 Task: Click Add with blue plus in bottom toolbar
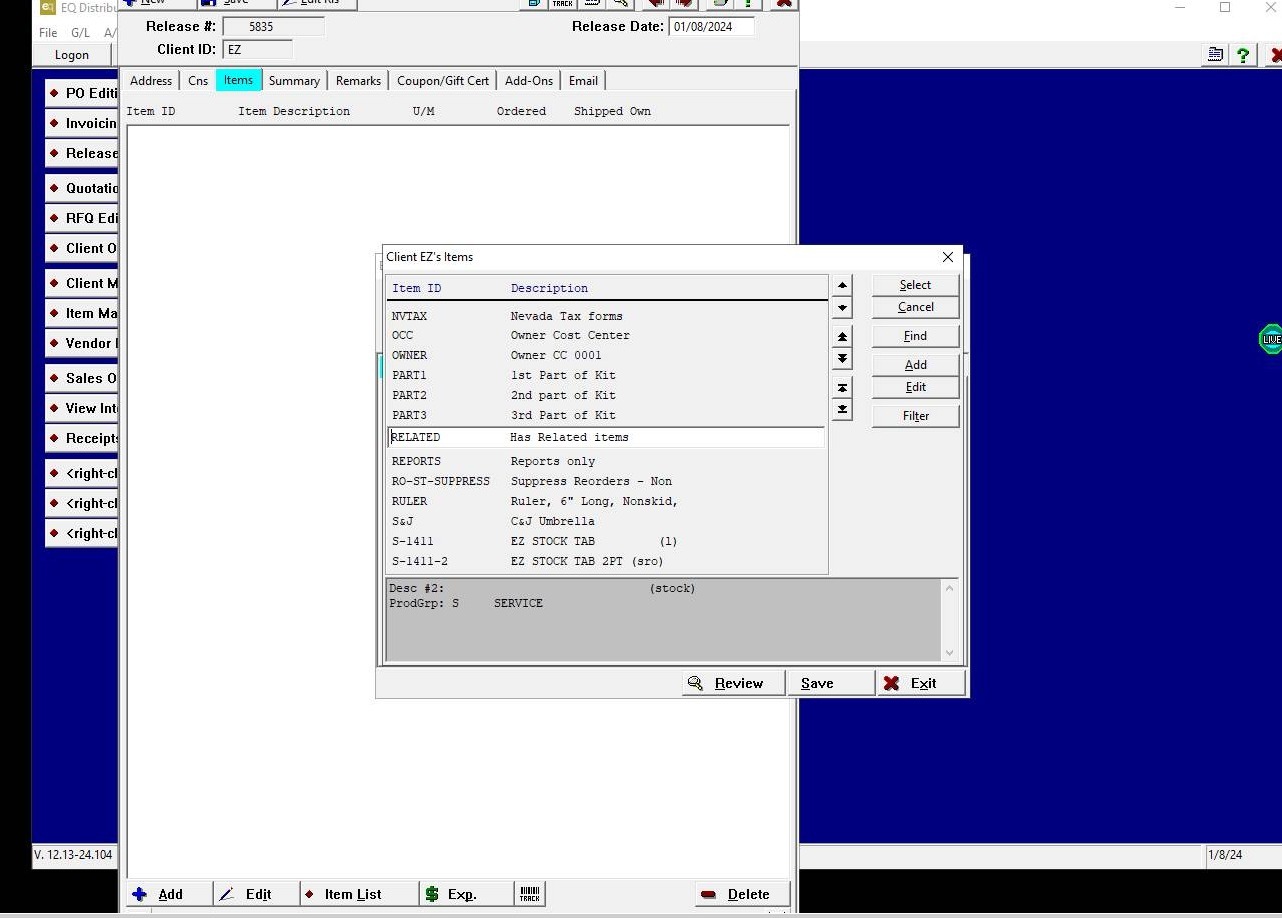pos(170,894)
